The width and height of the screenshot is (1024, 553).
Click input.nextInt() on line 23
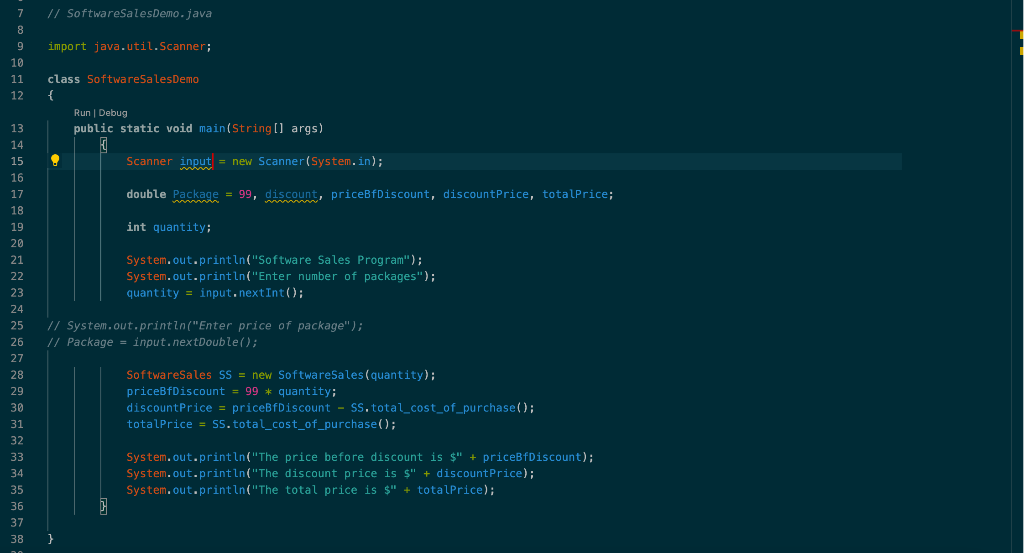click(251, 293)
